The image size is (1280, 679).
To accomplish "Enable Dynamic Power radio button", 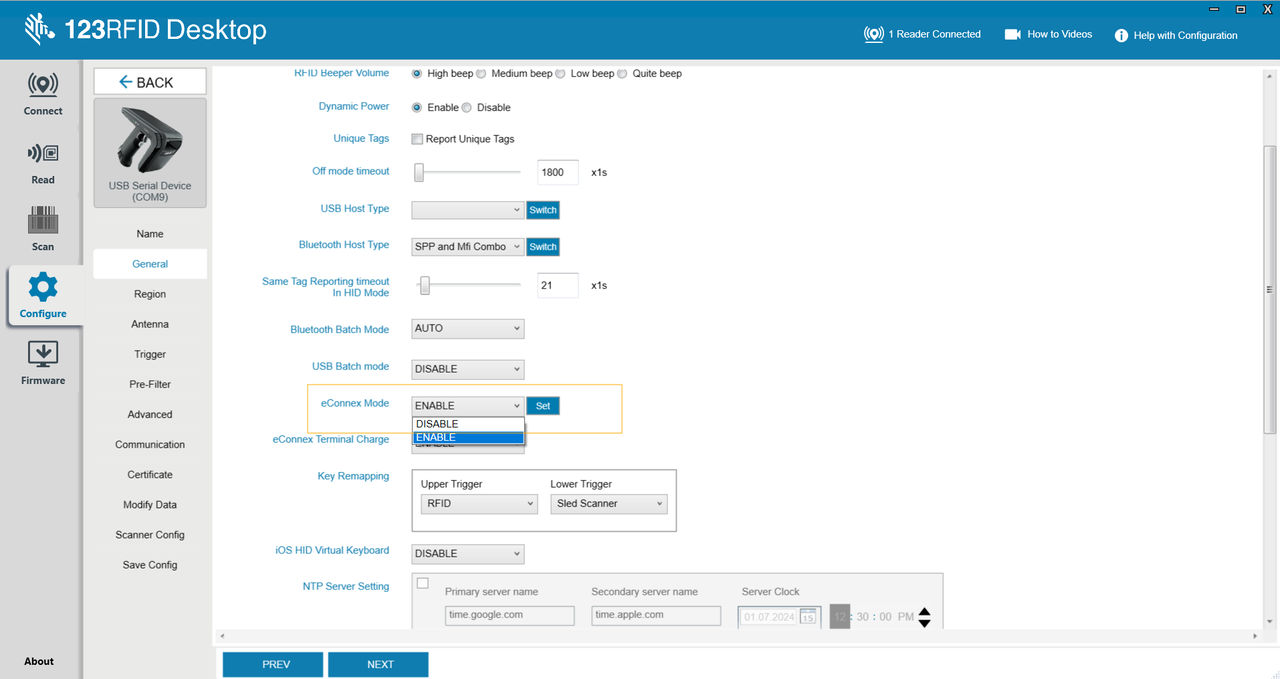I will click(x=417, y=107).
